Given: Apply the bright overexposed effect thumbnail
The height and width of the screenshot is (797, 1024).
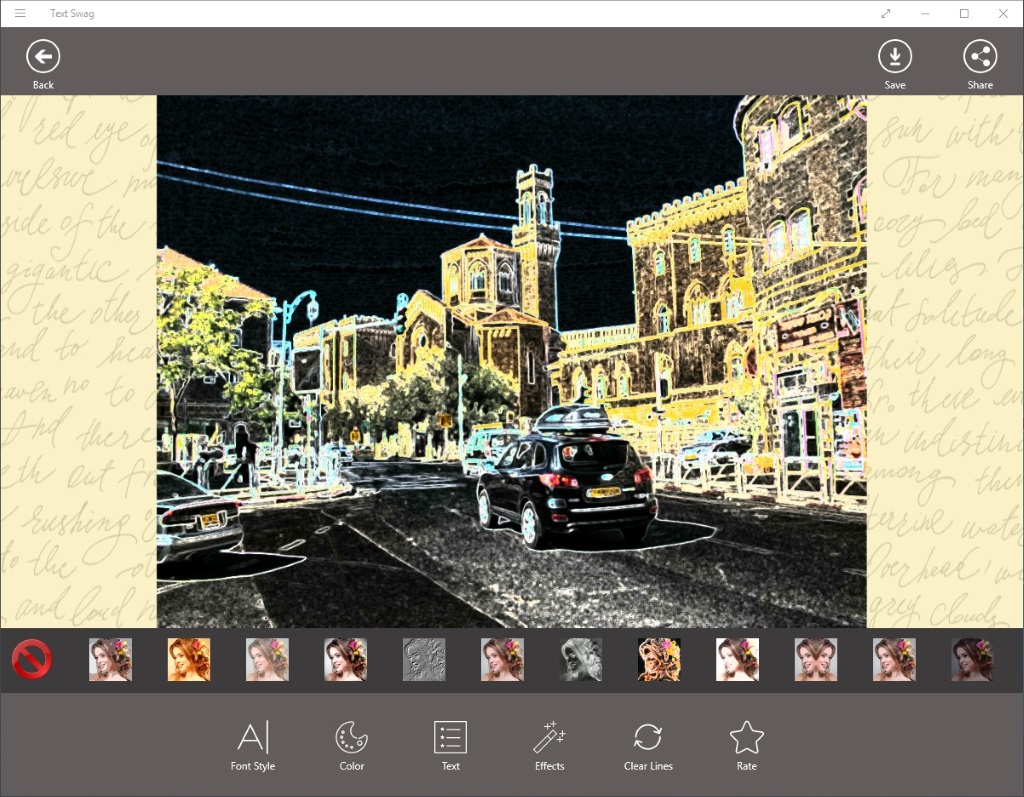Looking at the screenshot, I should 737,660.
